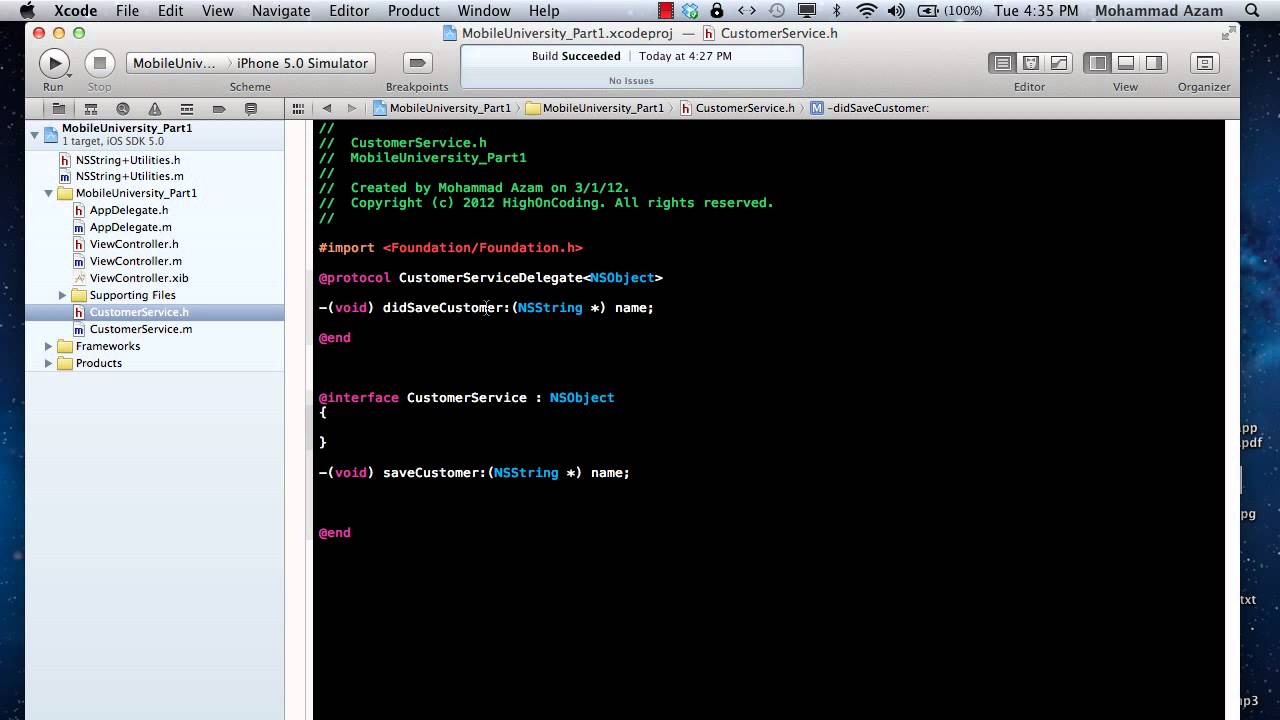Open the Product menu

coord(413,11)
